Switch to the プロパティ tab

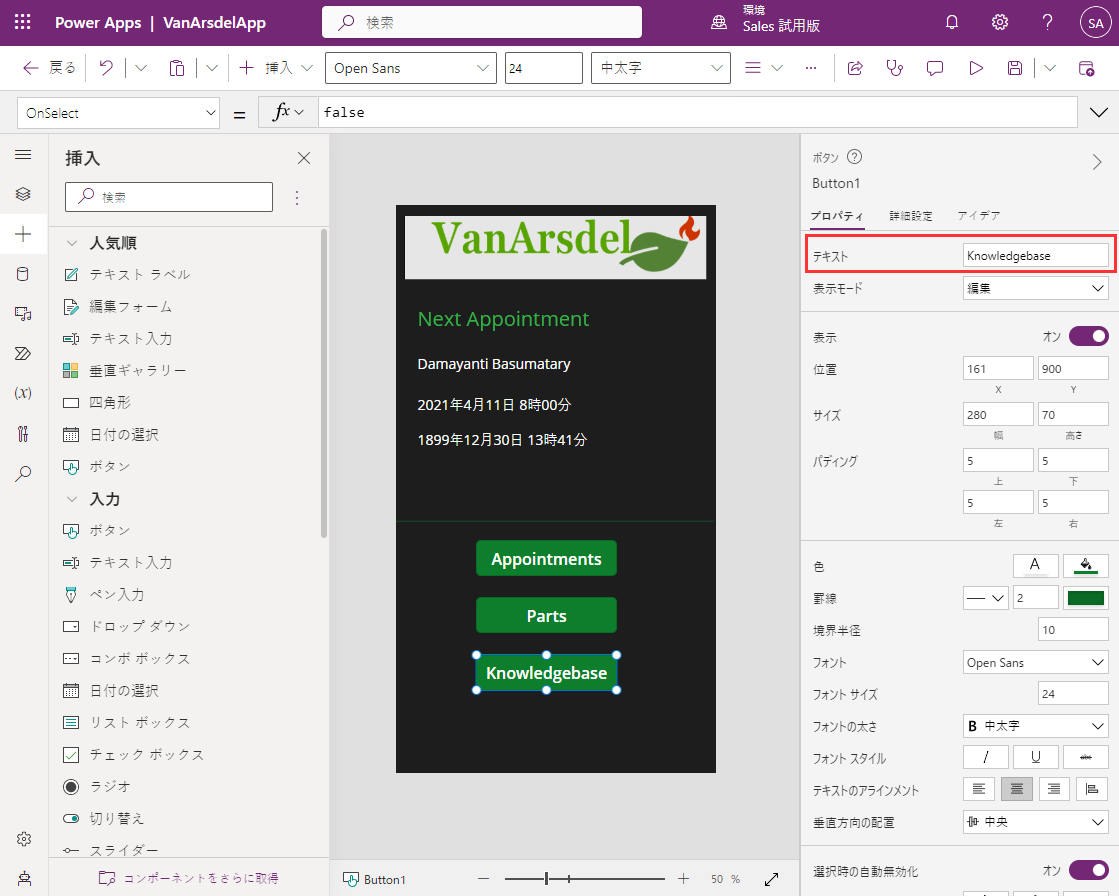pos(836,215)
